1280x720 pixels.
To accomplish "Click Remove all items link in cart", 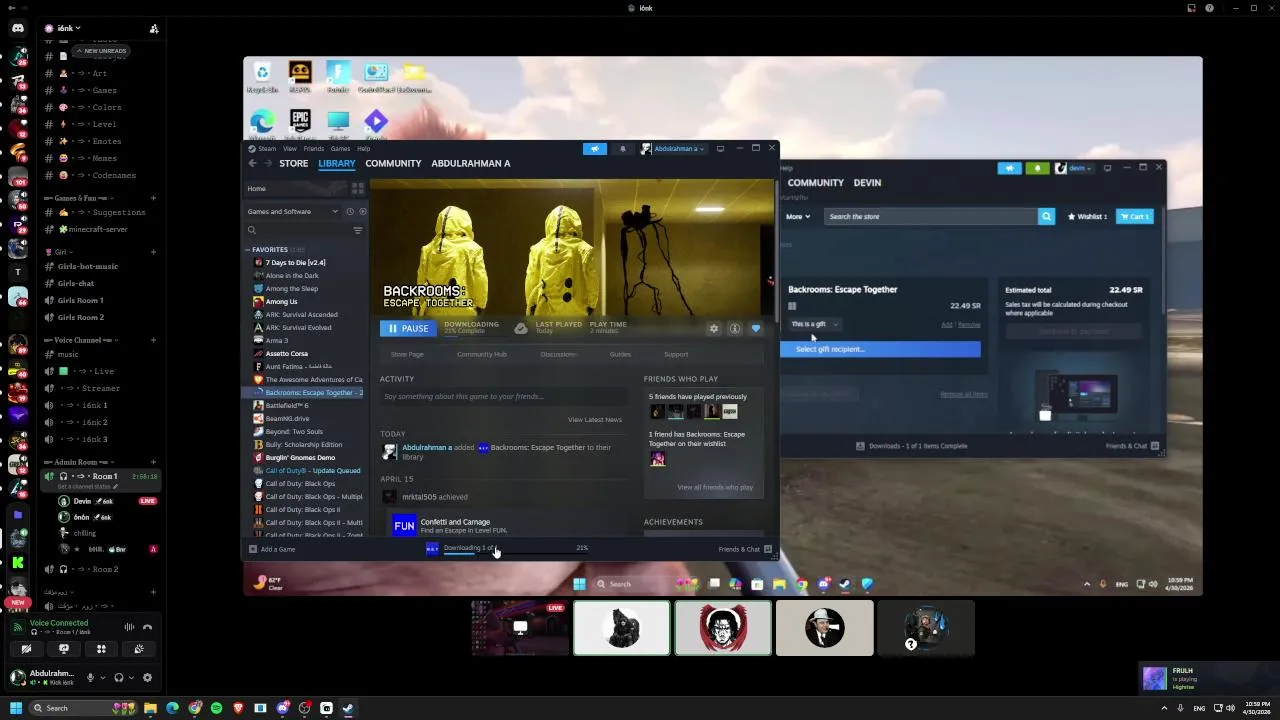I will 964,394.
